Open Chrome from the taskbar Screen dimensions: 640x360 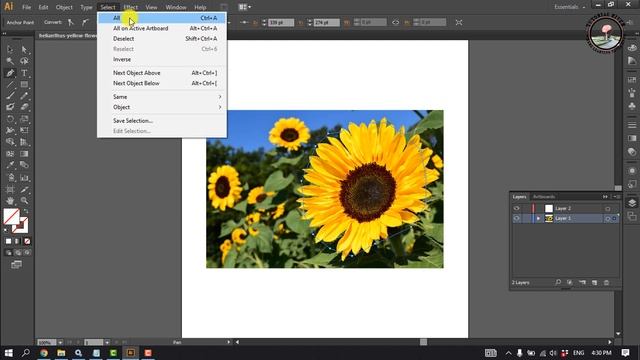(x=44, y=353)
